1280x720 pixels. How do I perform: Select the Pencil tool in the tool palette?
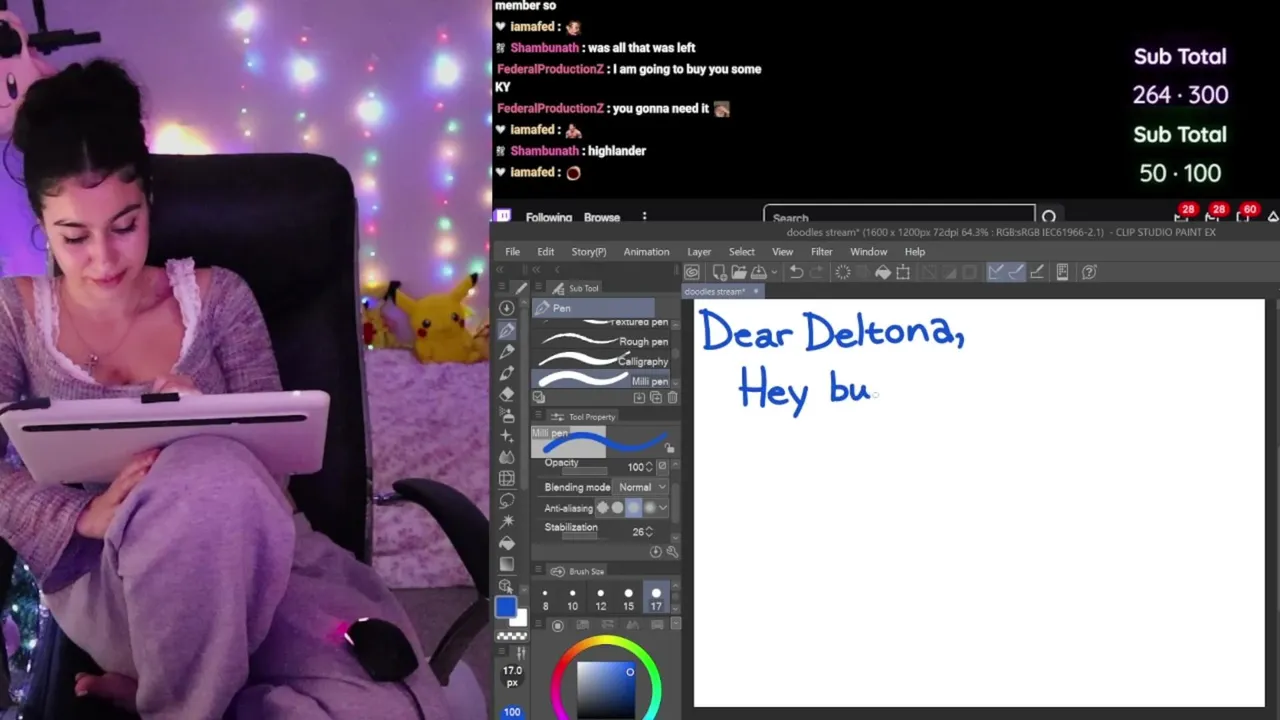pyautogui.click(x=507, y=351)
